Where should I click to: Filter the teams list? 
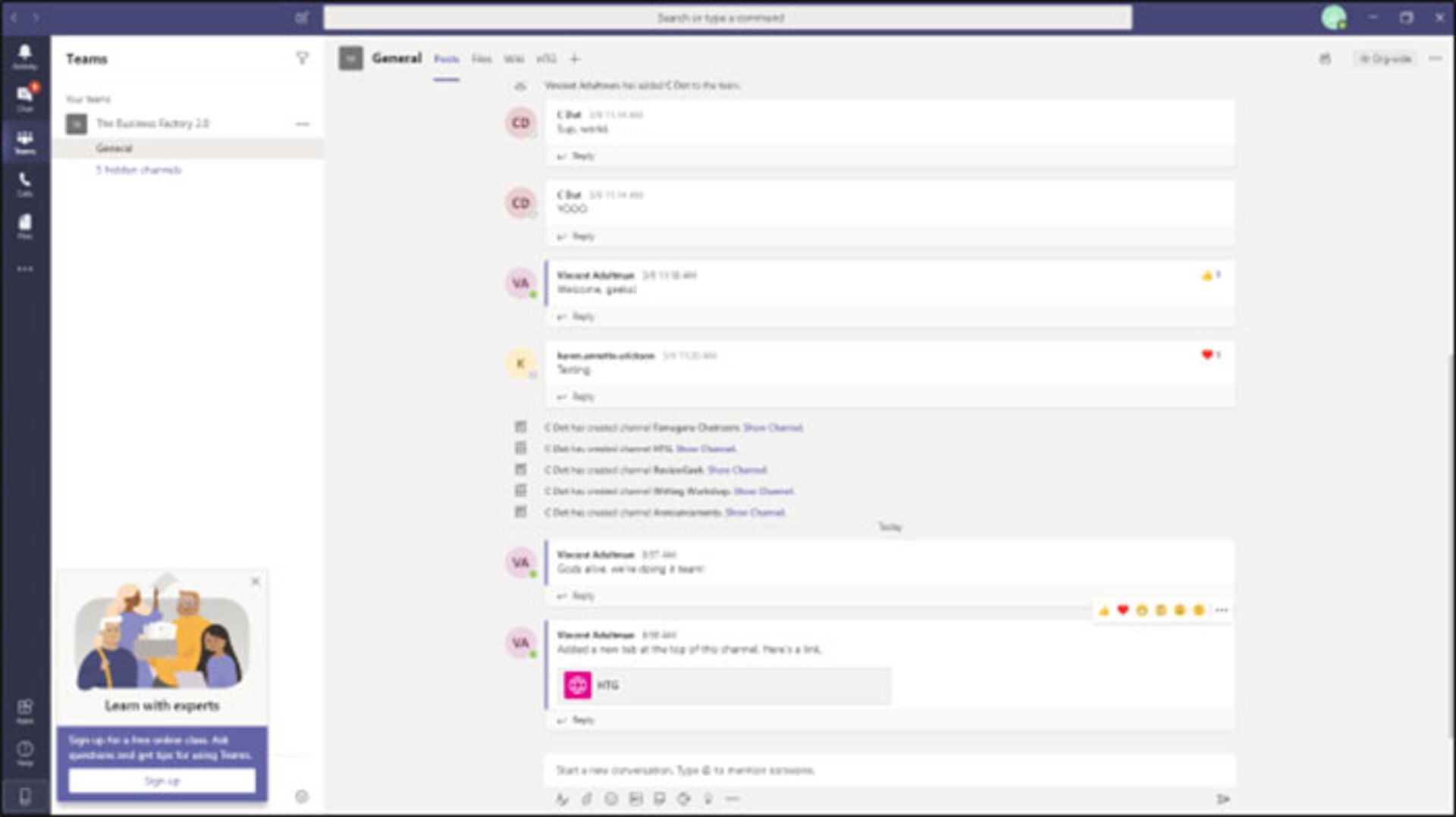(x=302, y=58)
